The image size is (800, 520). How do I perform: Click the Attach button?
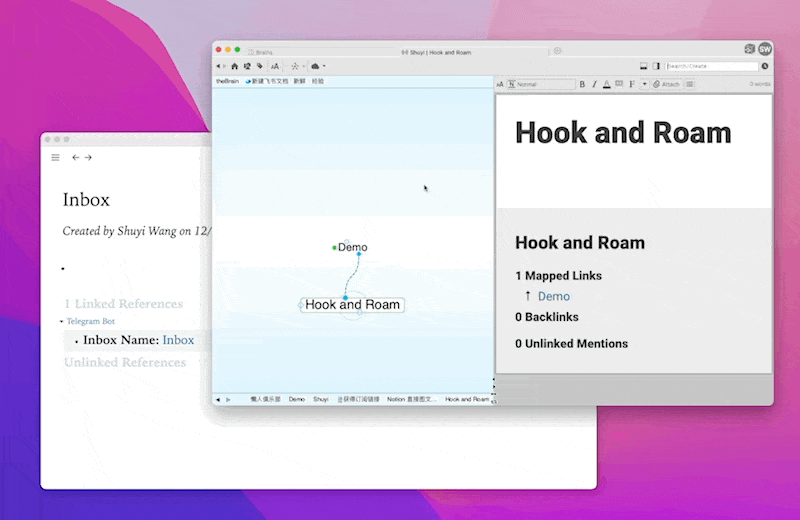[666, 84]
